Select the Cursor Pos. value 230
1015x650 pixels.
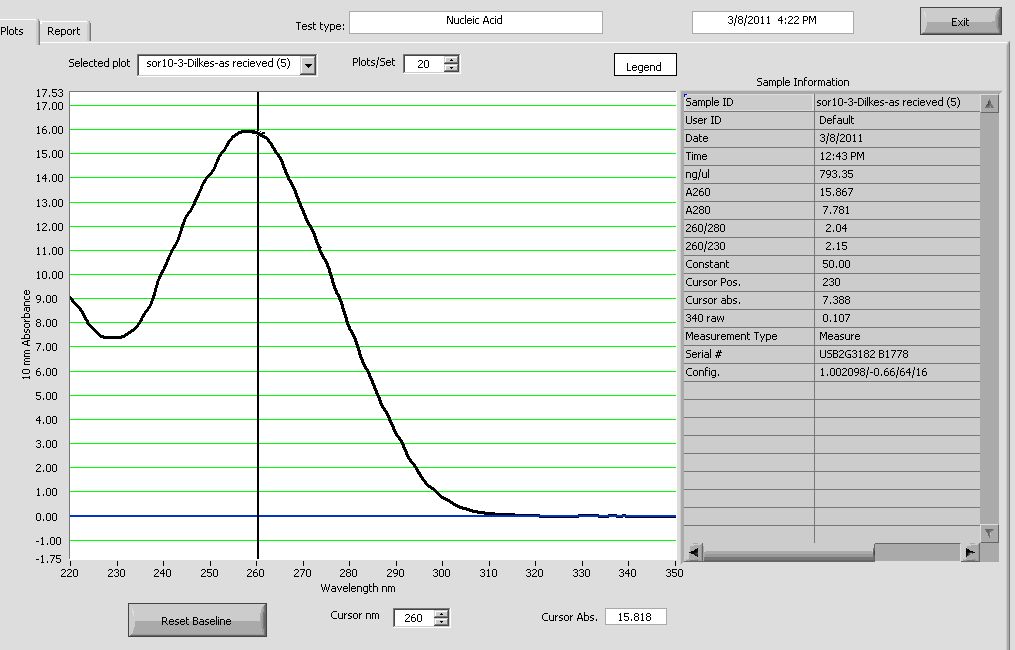click(897, 282)
